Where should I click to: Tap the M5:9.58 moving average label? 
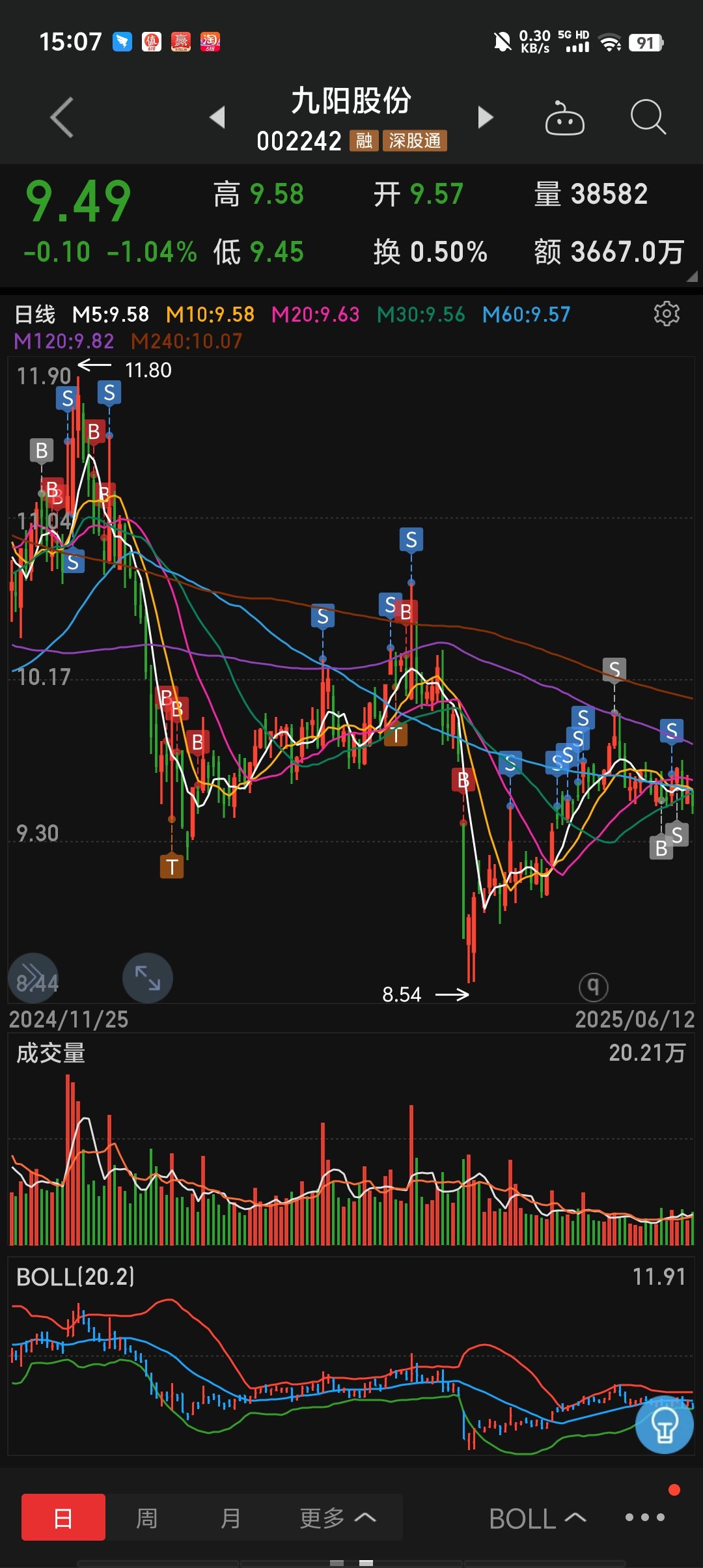coord(111,315)
